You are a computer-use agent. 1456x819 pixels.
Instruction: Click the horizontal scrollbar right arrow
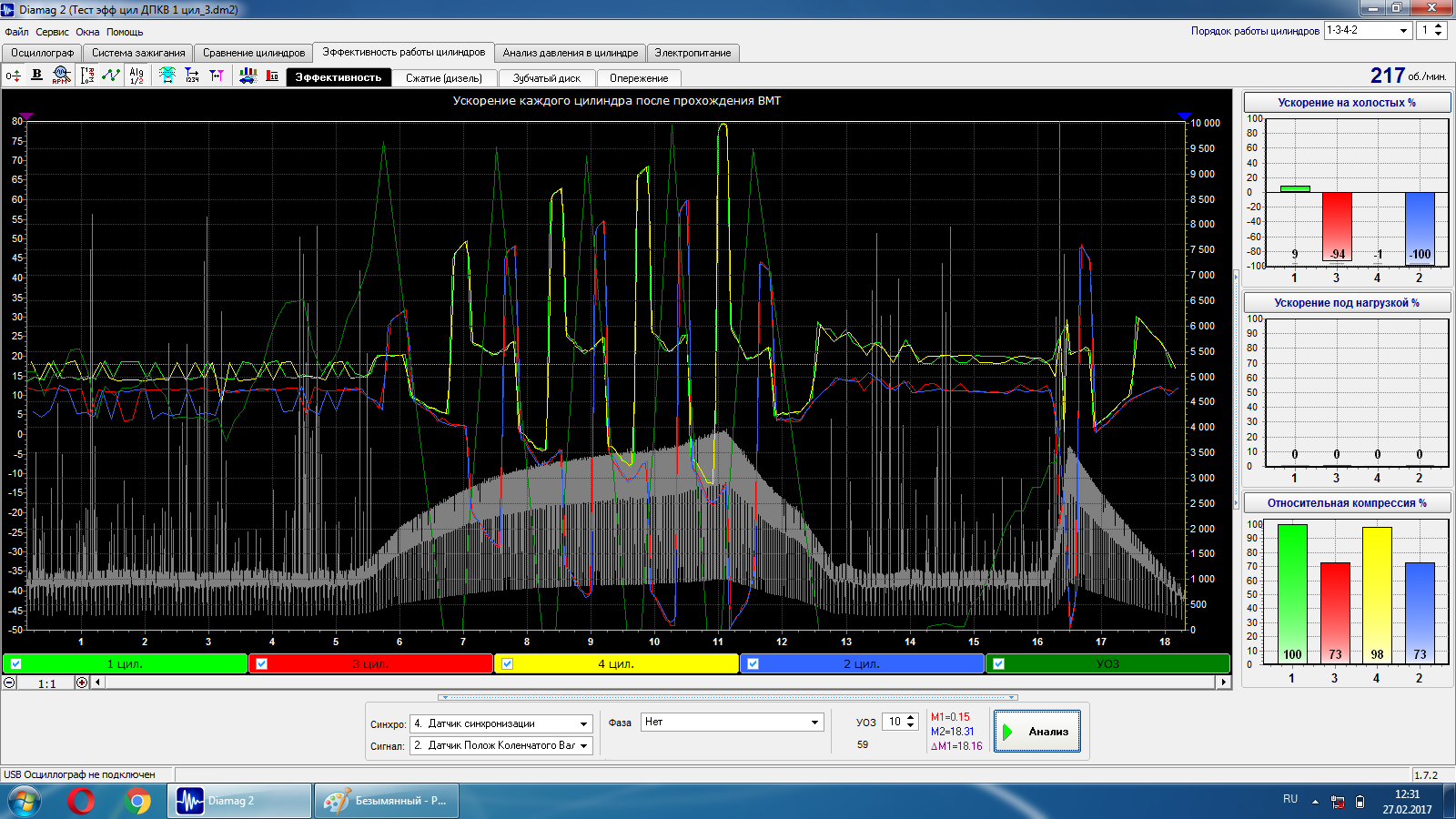tap(1223, 682)
